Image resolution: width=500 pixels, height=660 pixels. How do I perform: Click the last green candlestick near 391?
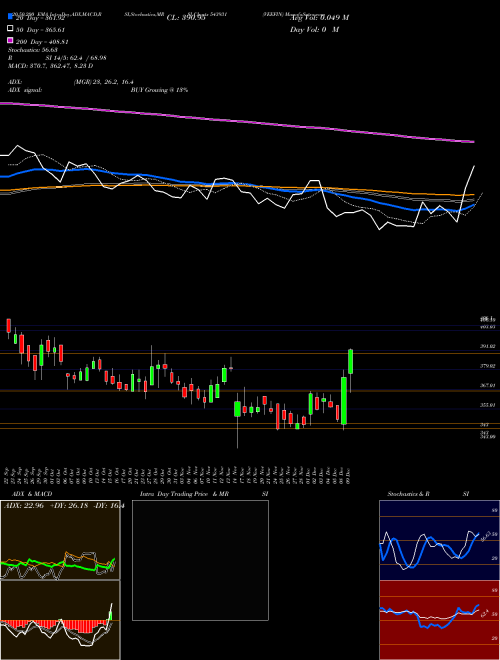(351, 361)
